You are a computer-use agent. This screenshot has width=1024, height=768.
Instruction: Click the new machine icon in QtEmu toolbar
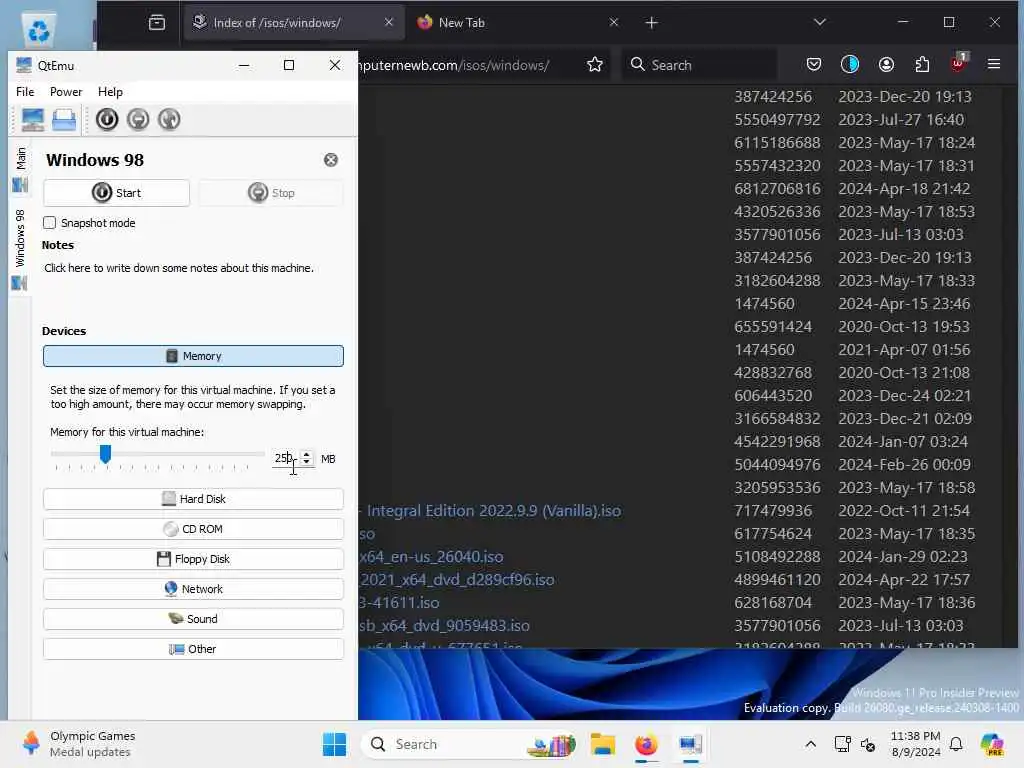(33, 120)
